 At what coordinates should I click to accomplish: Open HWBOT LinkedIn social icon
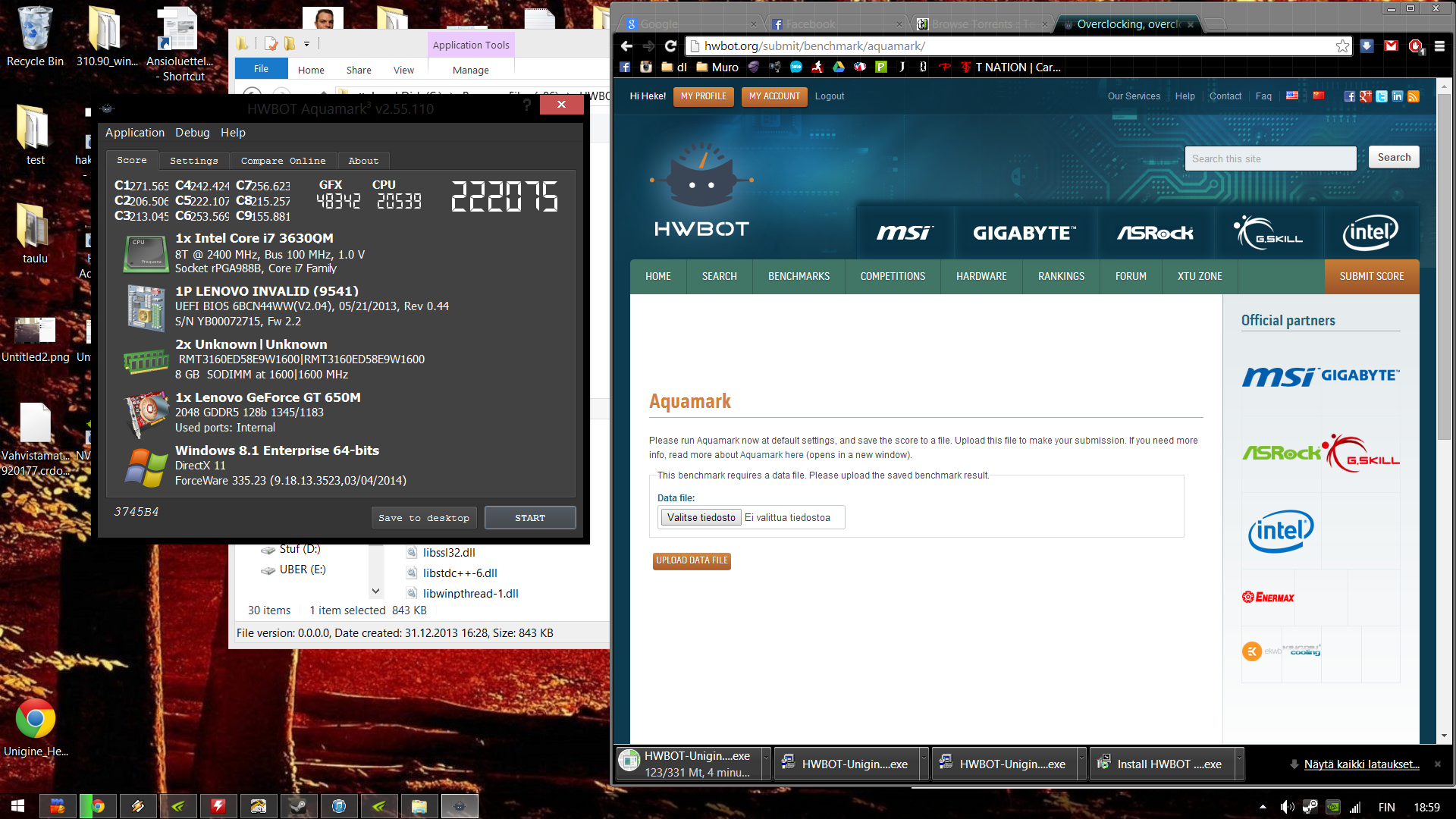[x=1398, y=96]
